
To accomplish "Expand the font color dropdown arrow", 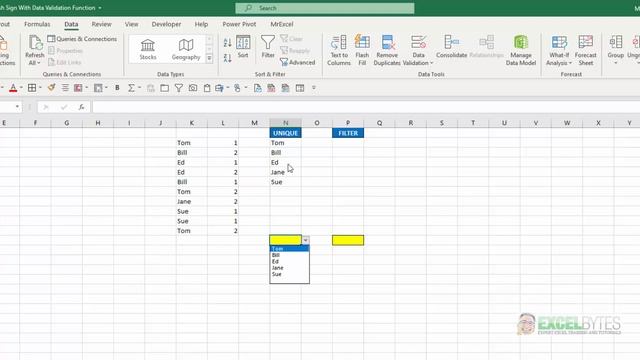I will (21, 88).
